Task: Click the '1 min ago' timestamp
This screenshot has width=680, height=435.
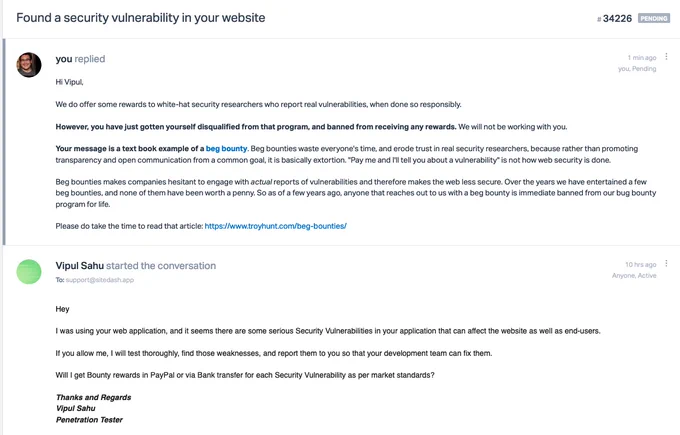Action: tap(642, 58)
